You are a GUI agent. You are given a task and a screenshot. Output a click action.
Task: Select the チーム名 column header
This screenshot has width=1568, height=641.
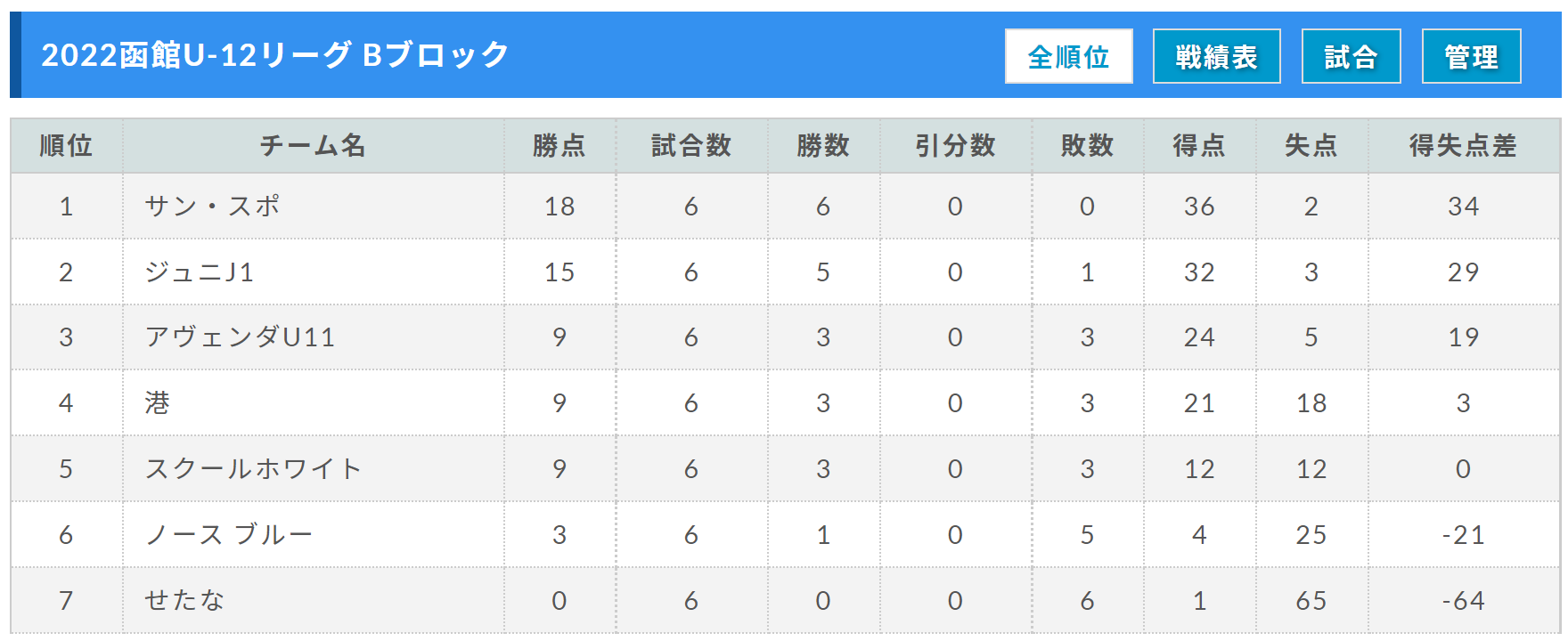313,145
